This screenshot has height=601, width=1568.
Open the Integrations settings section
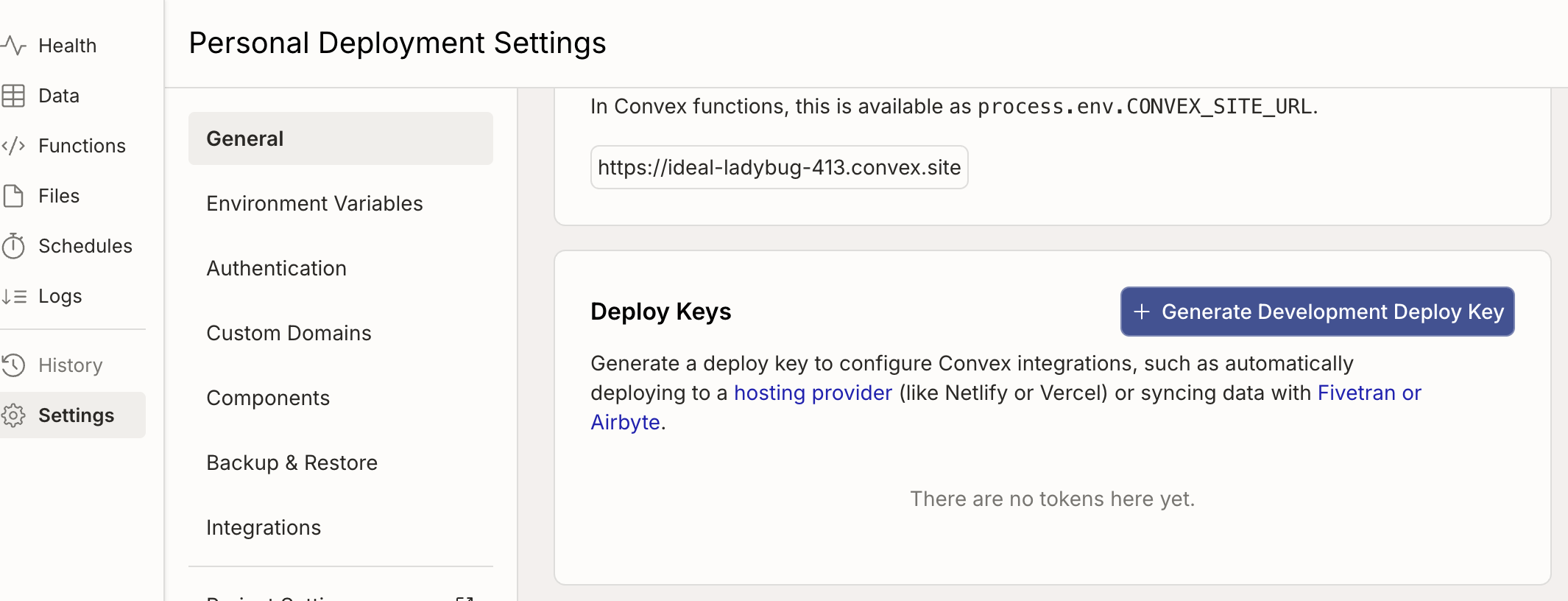pos(264,527)
